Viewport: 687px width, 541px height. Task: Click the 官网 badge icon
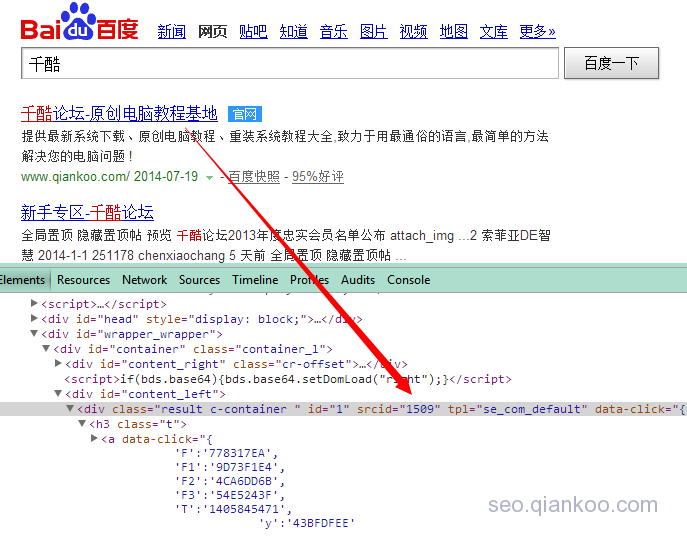click(245, 114)
